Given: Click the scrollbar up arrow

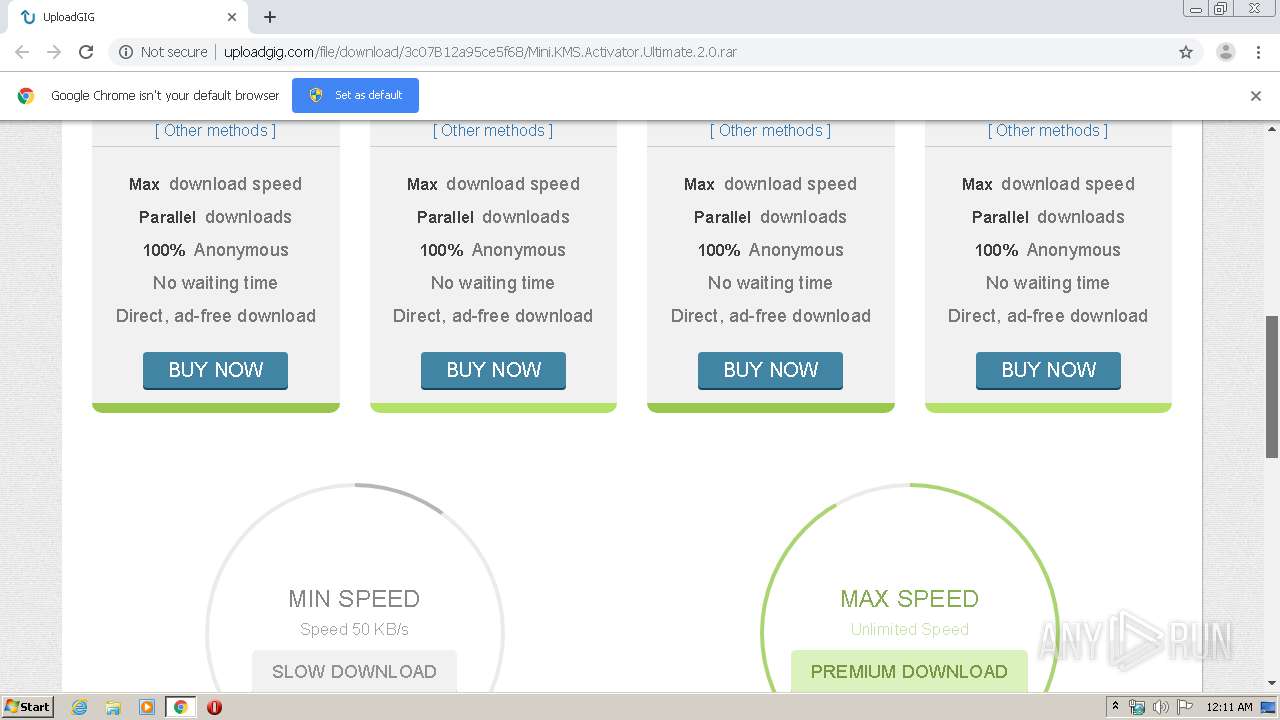Looking at the screenshot, I should (1272, 129).
